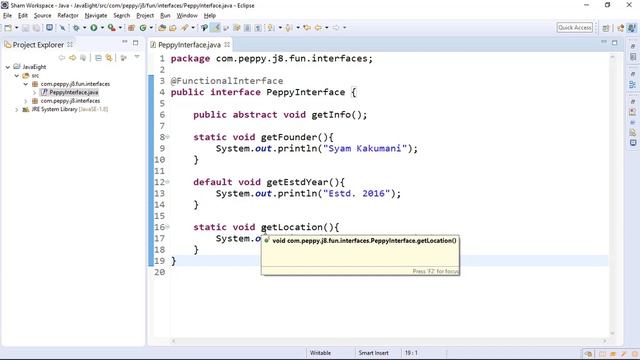Click editor vertical scrollbar down arrow

[x=612, y=333]
